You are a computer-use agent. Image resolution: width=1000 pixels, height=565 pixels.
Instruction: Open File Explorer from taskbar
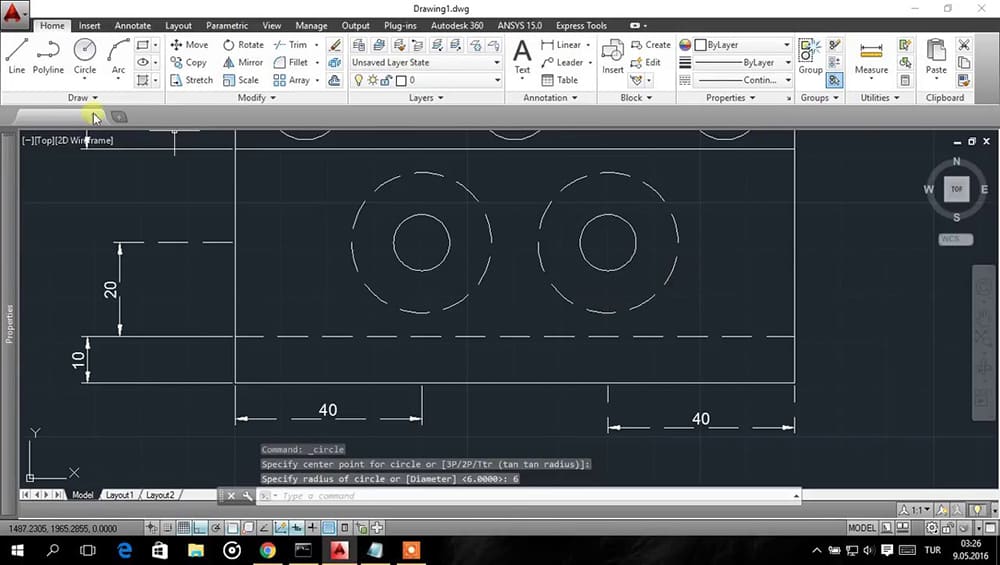click(x=196, y=550)
